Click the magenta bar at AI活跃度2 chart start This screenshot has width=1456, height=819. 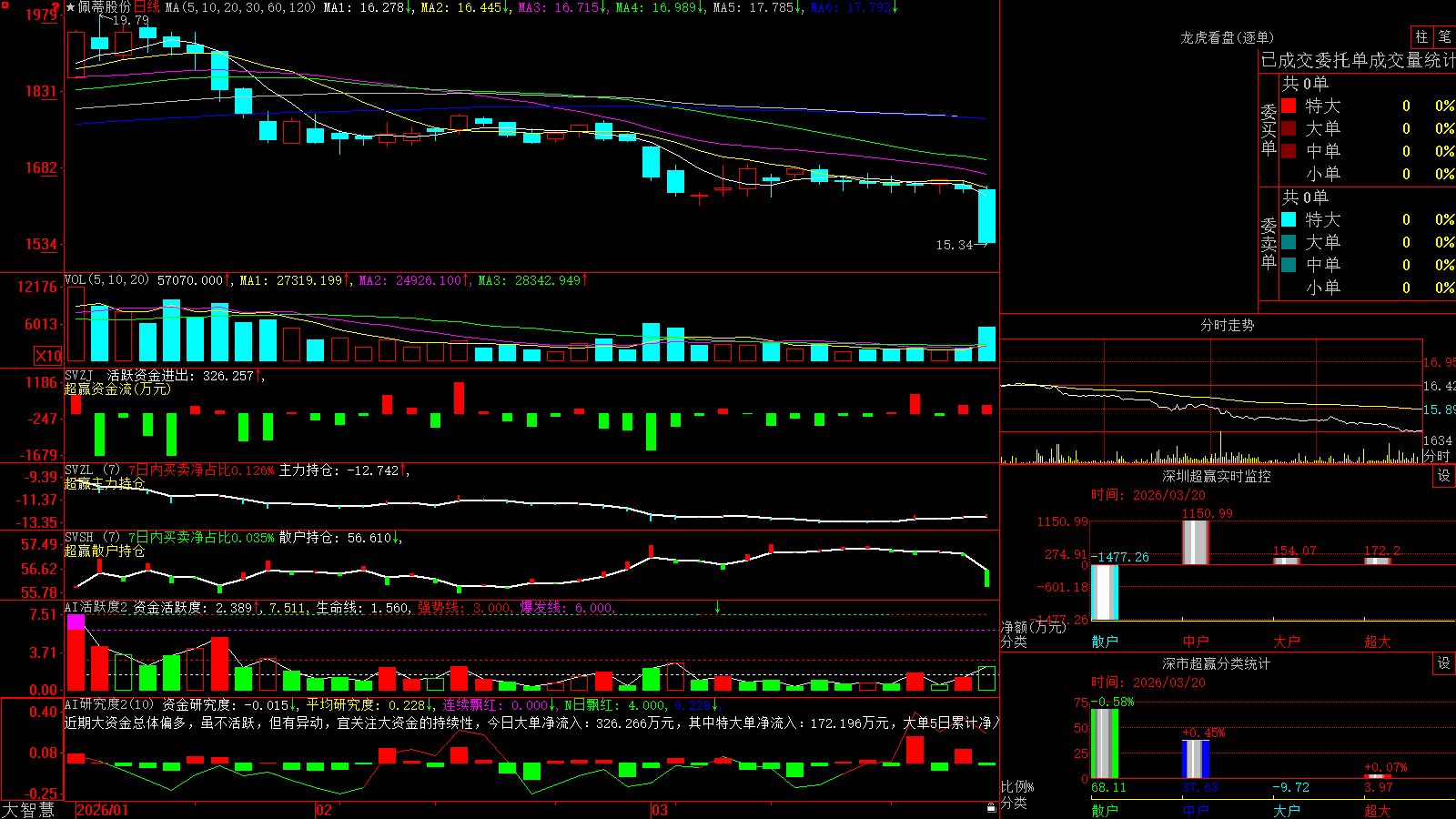click(76, 622)
